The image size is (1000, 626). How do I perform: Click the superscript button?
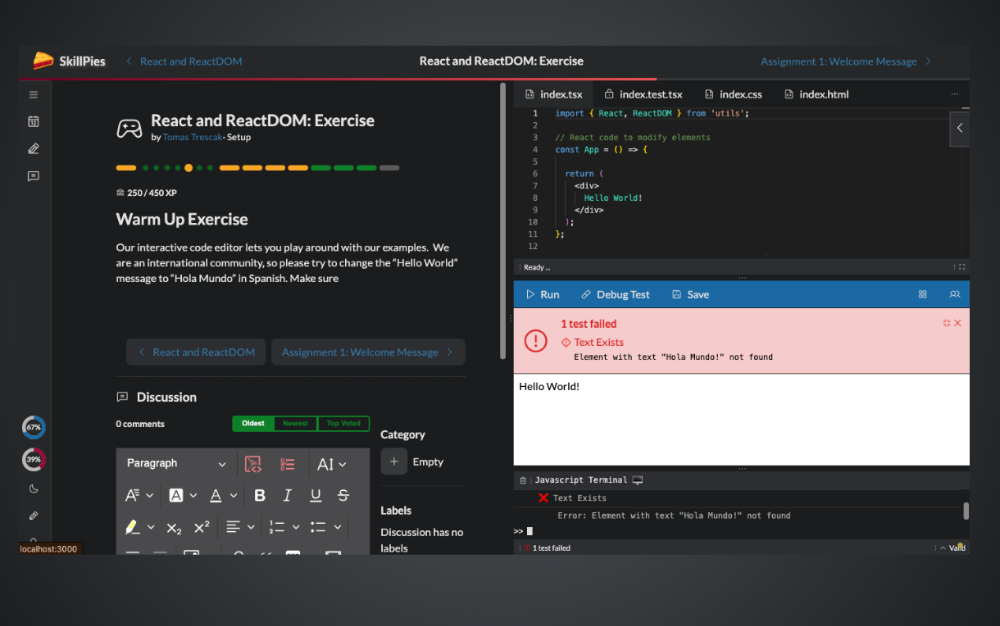[x=201, y=527]
